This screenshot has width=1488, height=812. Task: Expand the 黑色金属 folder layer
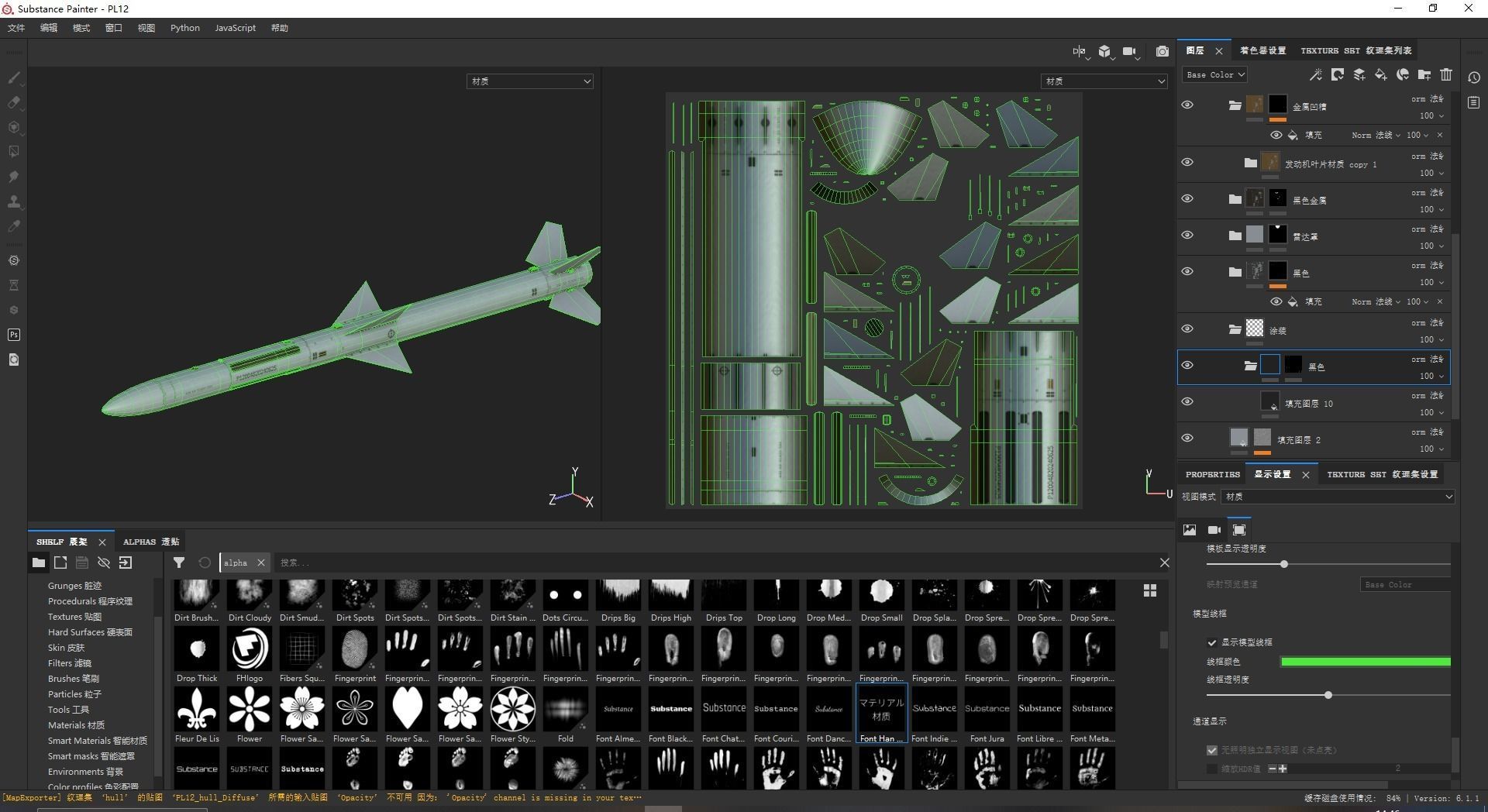pyautogui.click(x=1235, y=199)
